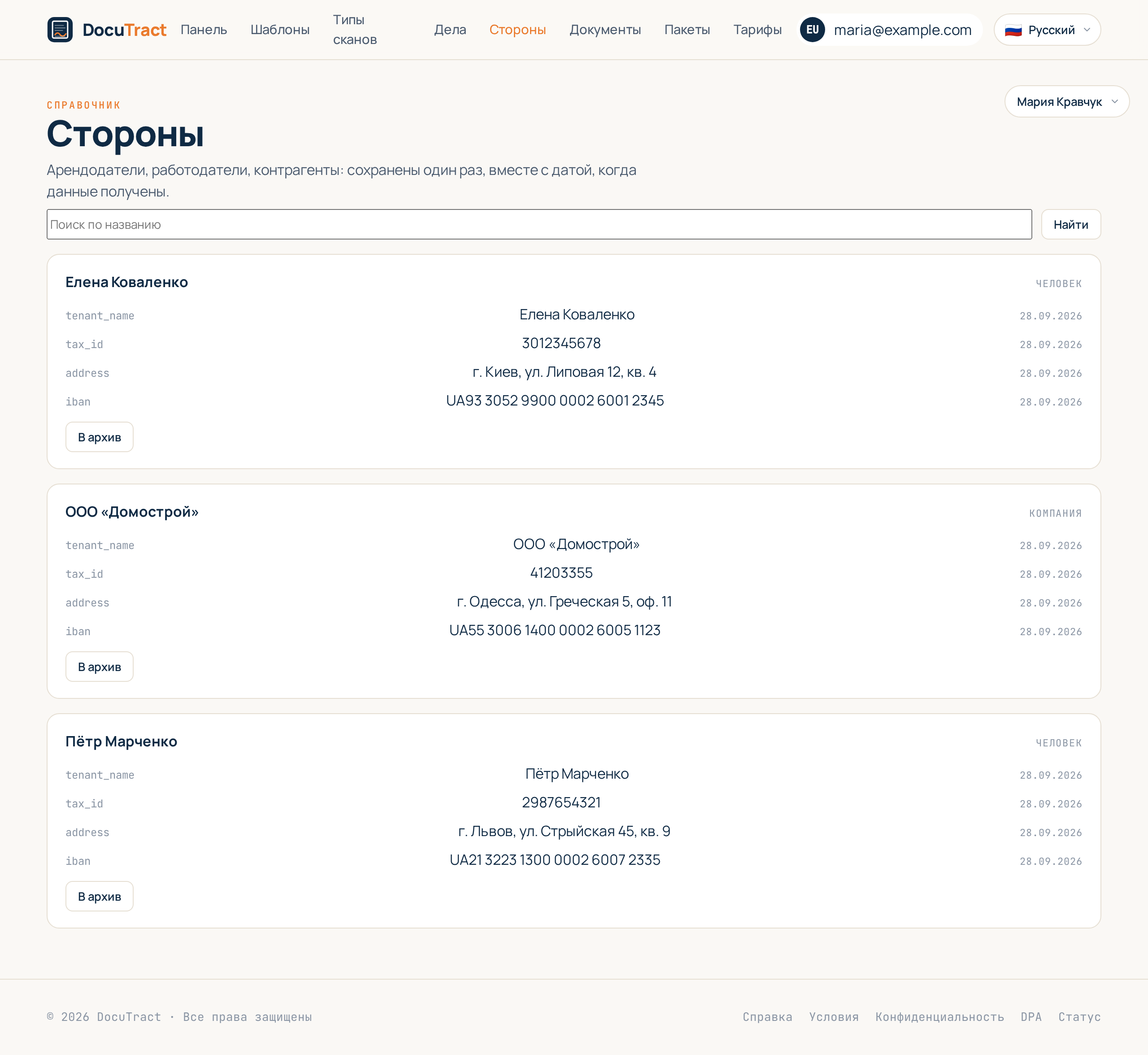The width and height of the screenshot is (1148, 1055).
Task: Open the Русский language dropdown
Action: coord(1047,30)
